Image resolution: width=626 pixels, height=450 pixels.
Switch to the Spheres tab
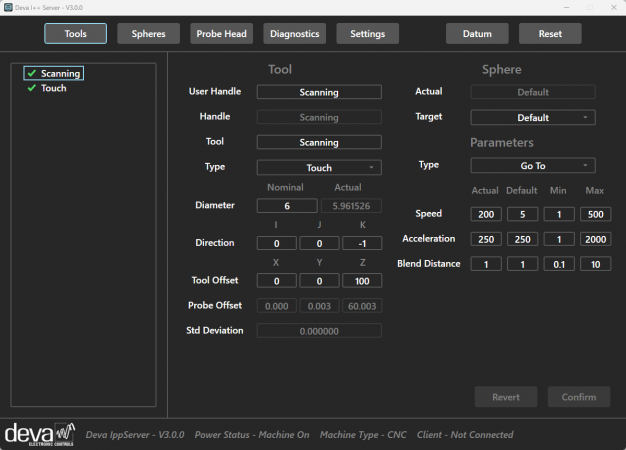(x=148, y=34)
